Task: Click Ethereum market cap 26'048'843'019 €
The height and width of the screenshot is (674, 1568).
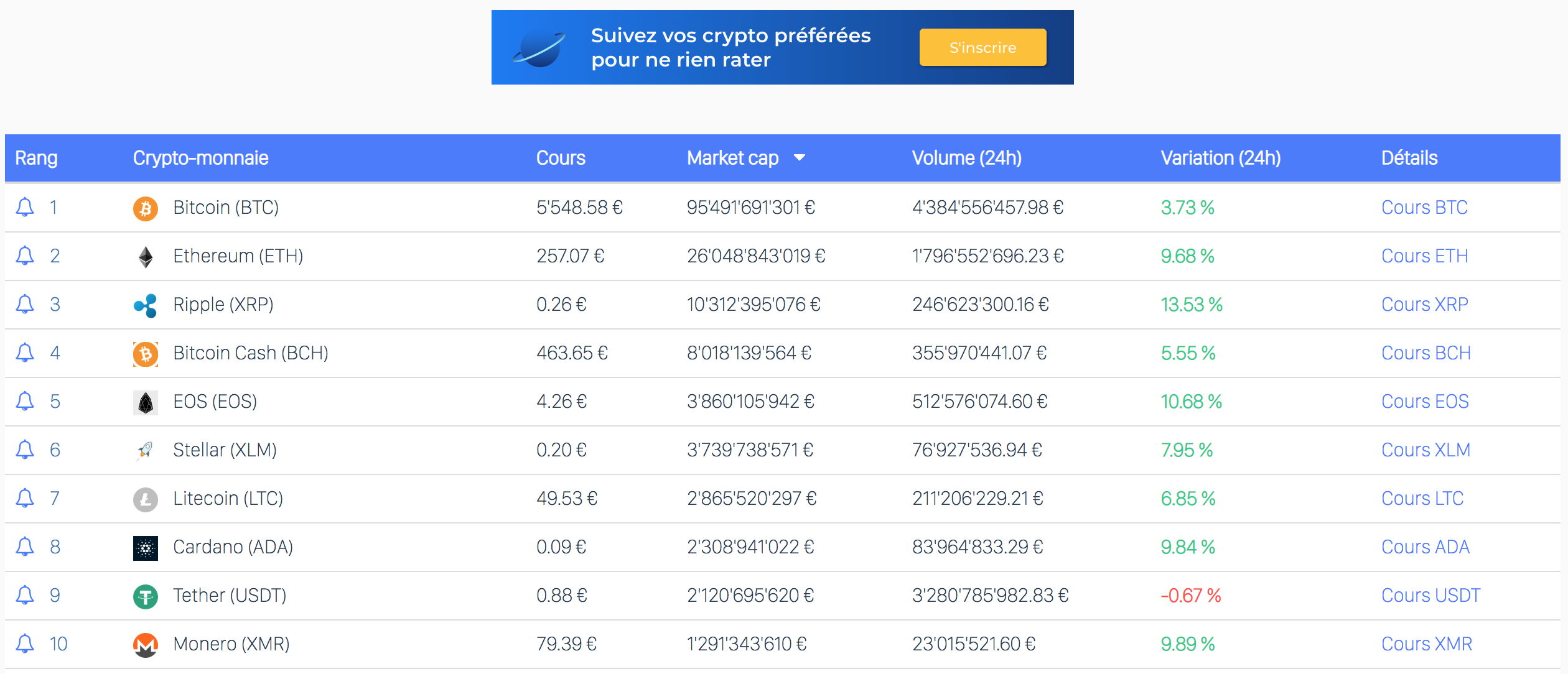Action: (756, 256)
